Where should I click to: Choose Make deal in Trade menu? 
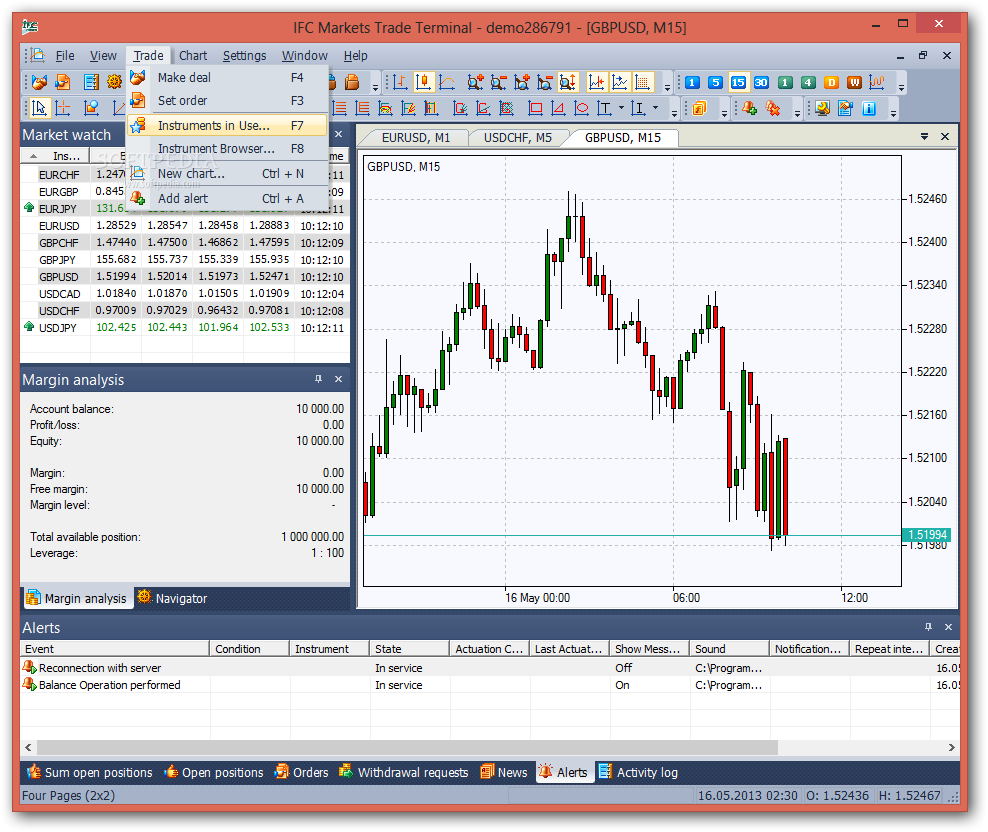click(x=227, y=78)
